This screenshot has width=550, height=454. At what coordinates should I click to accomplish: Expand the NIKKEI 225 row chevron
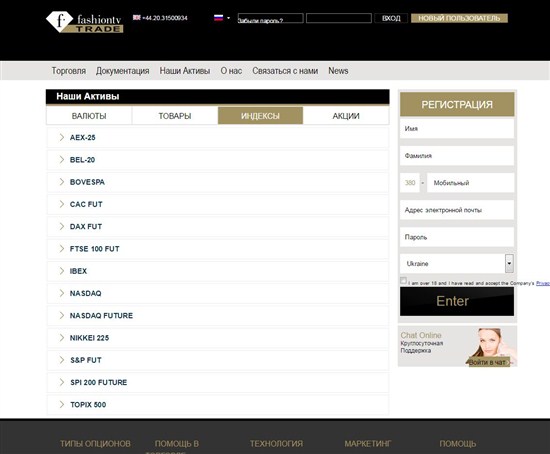pos(62,338)
